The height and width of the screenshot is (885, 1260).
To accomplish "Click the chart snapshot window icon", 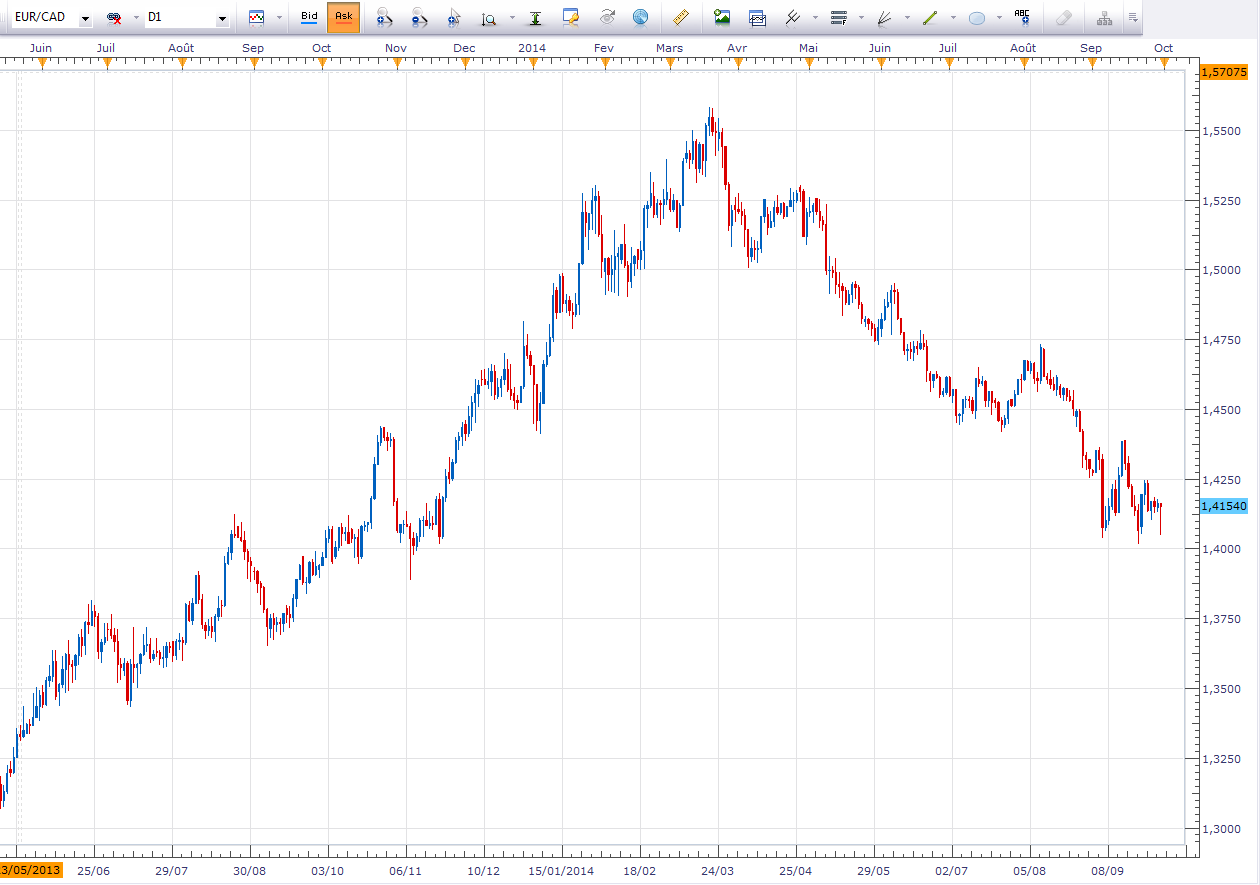I will [x=757, y=17].
